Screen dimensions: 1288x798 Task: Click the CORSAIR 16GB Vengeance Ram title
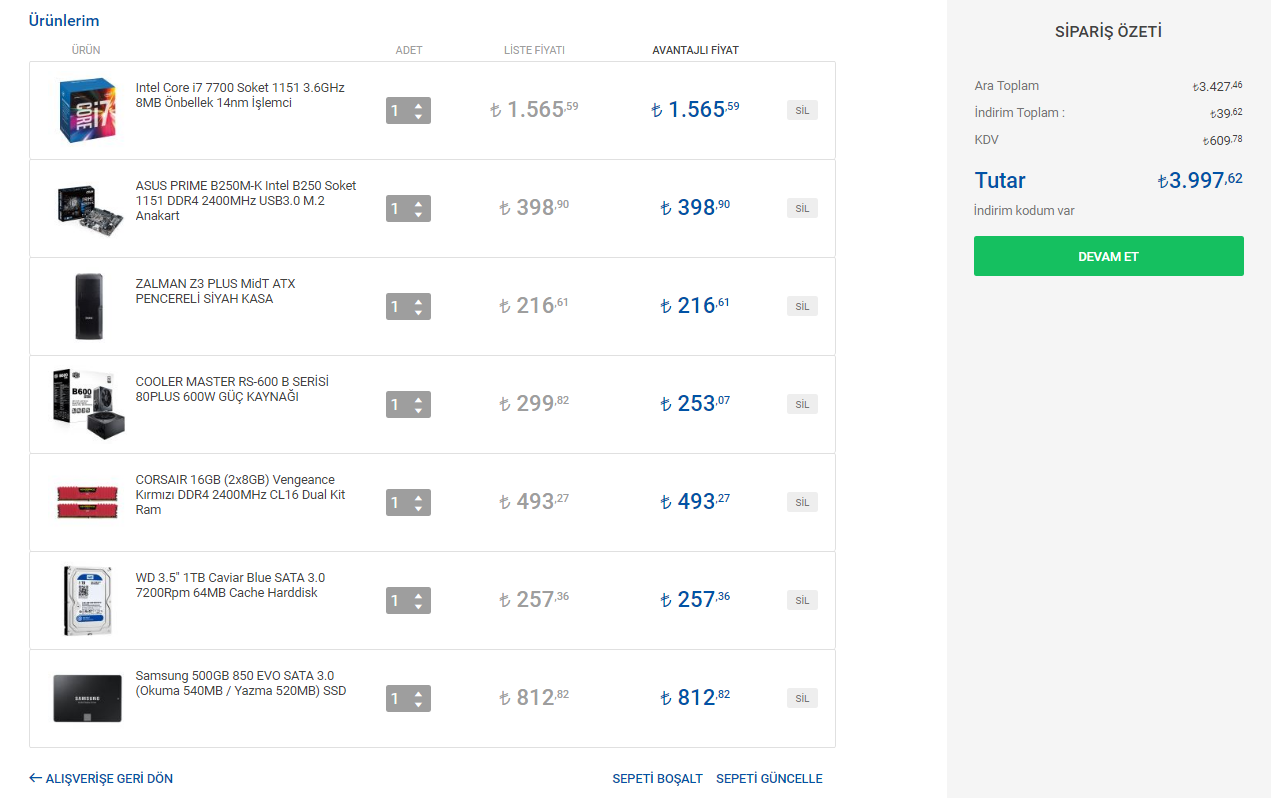pos(241,494)
